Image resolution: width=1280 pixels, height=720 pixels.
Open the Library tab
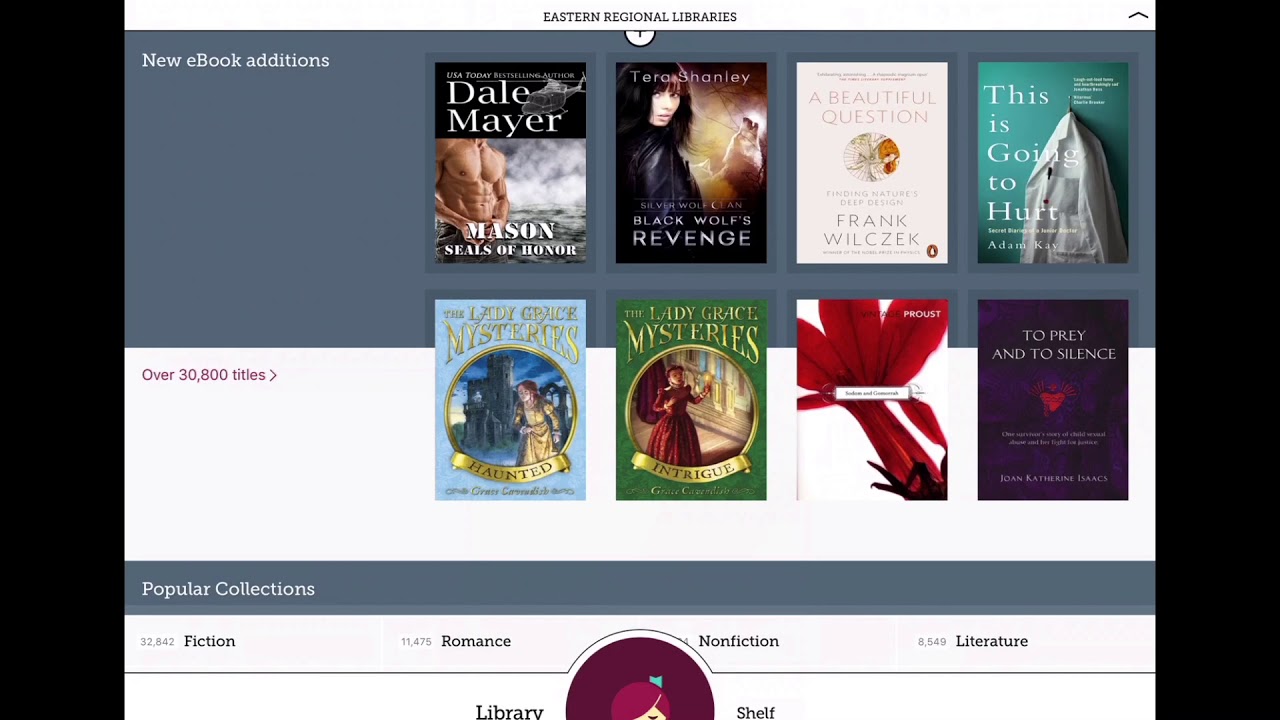[x=509, y=711]
